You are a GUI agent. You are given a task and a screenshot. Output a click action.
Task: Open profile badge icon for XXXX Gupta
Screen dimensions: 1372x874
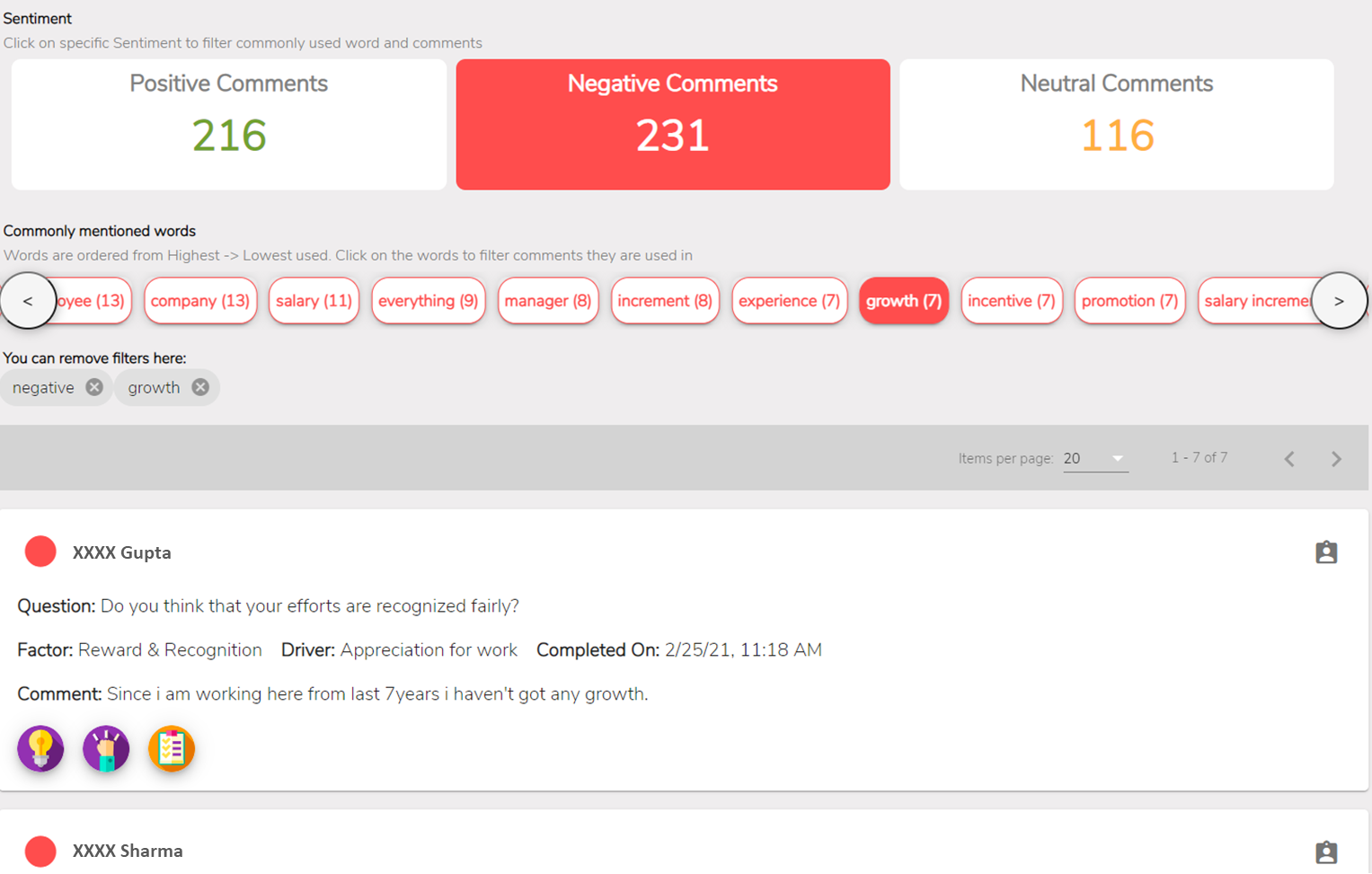1326,552
